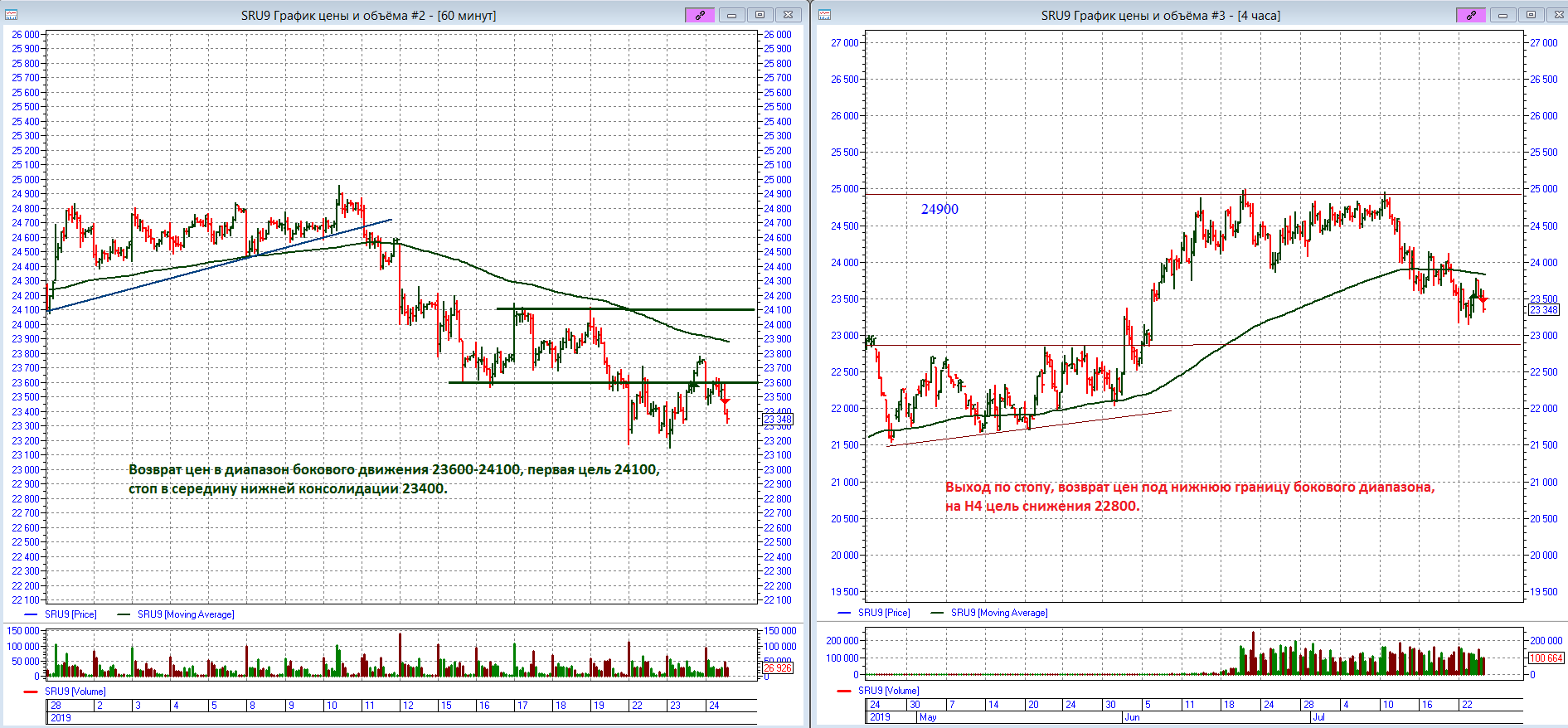Click the Jun label on the 4-hour time axis
Image resolution: width=1568 pixels, height=728 pixels.
pos(1132,717)
